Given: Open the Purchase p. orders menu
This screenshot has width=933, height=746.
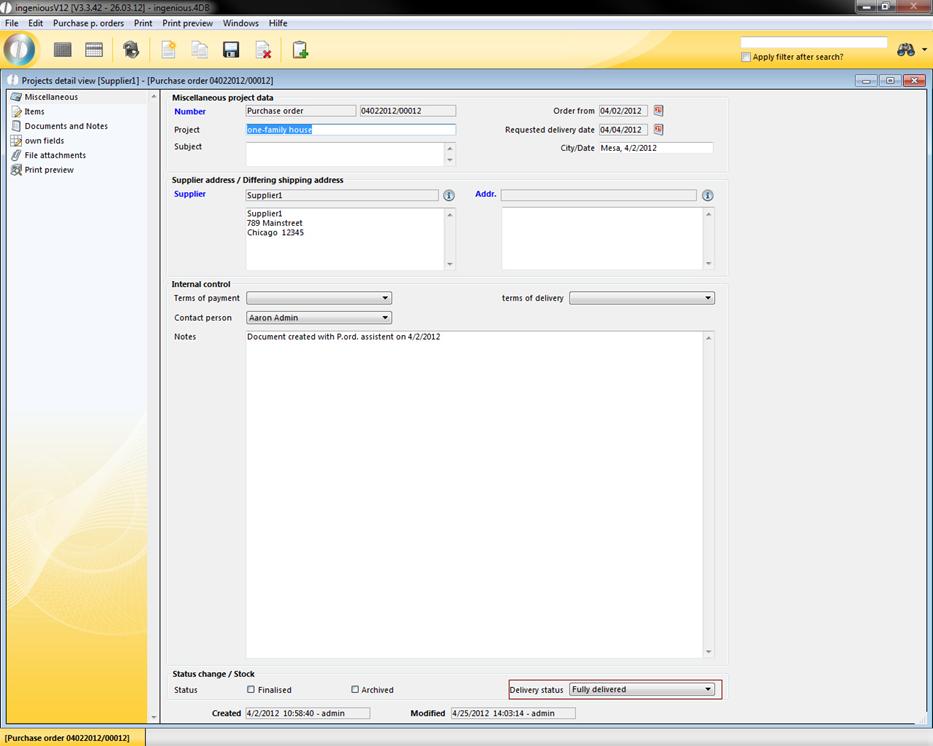Looking at the screenshot, I should coord(88,23).
